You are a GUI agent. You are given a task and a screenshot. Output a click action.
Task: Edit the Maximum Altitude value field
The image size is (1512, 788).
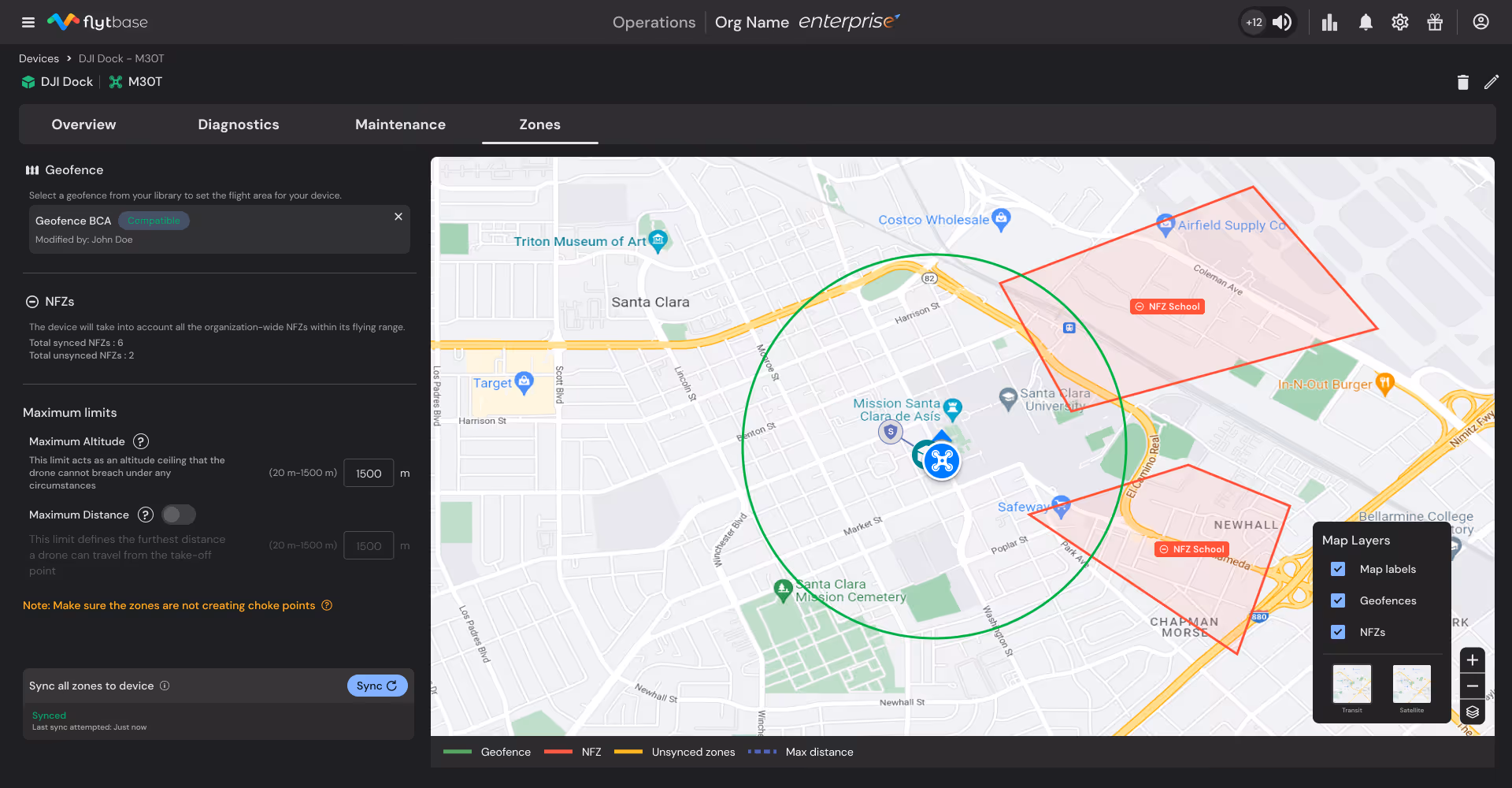(369, 473)
